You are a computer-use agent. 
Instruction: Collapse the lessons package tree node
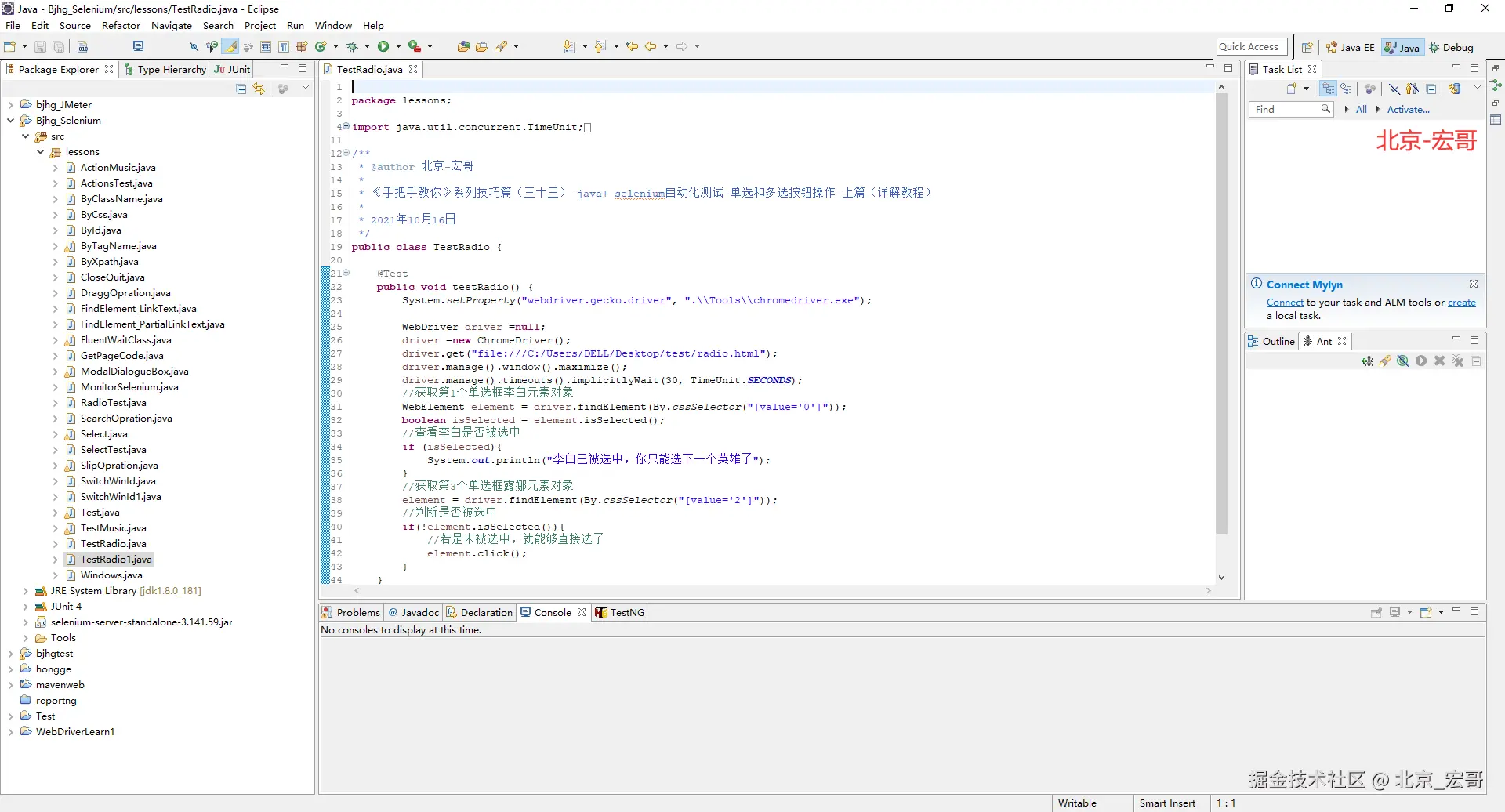pyautogui.click(x=41, y=152)
